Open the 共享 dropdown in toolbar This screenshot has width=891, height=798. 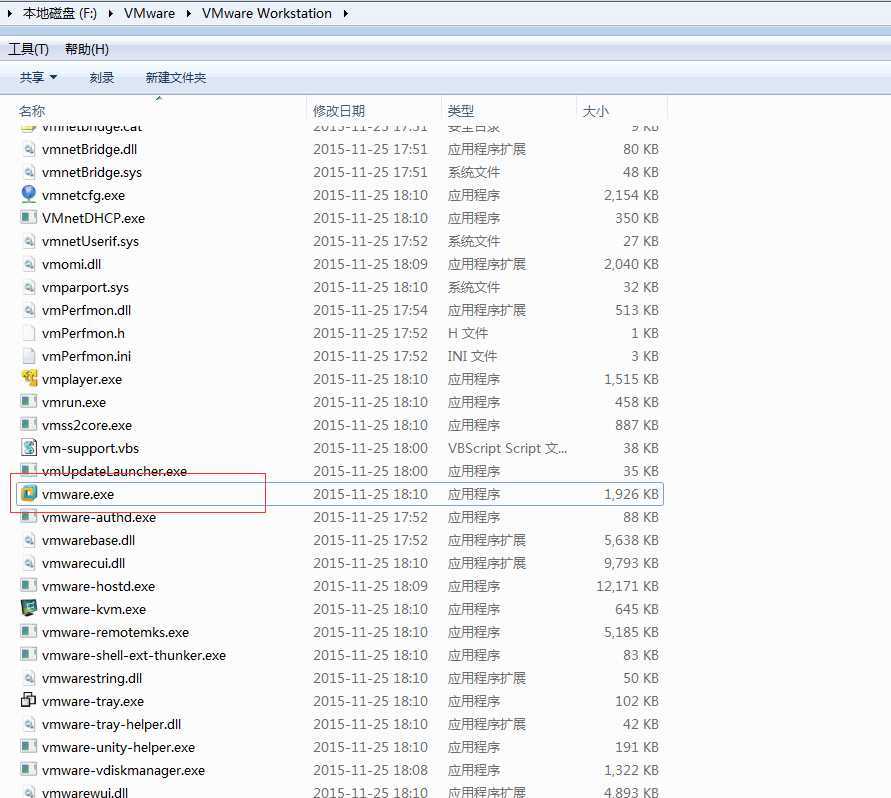(x=38, y=77)
